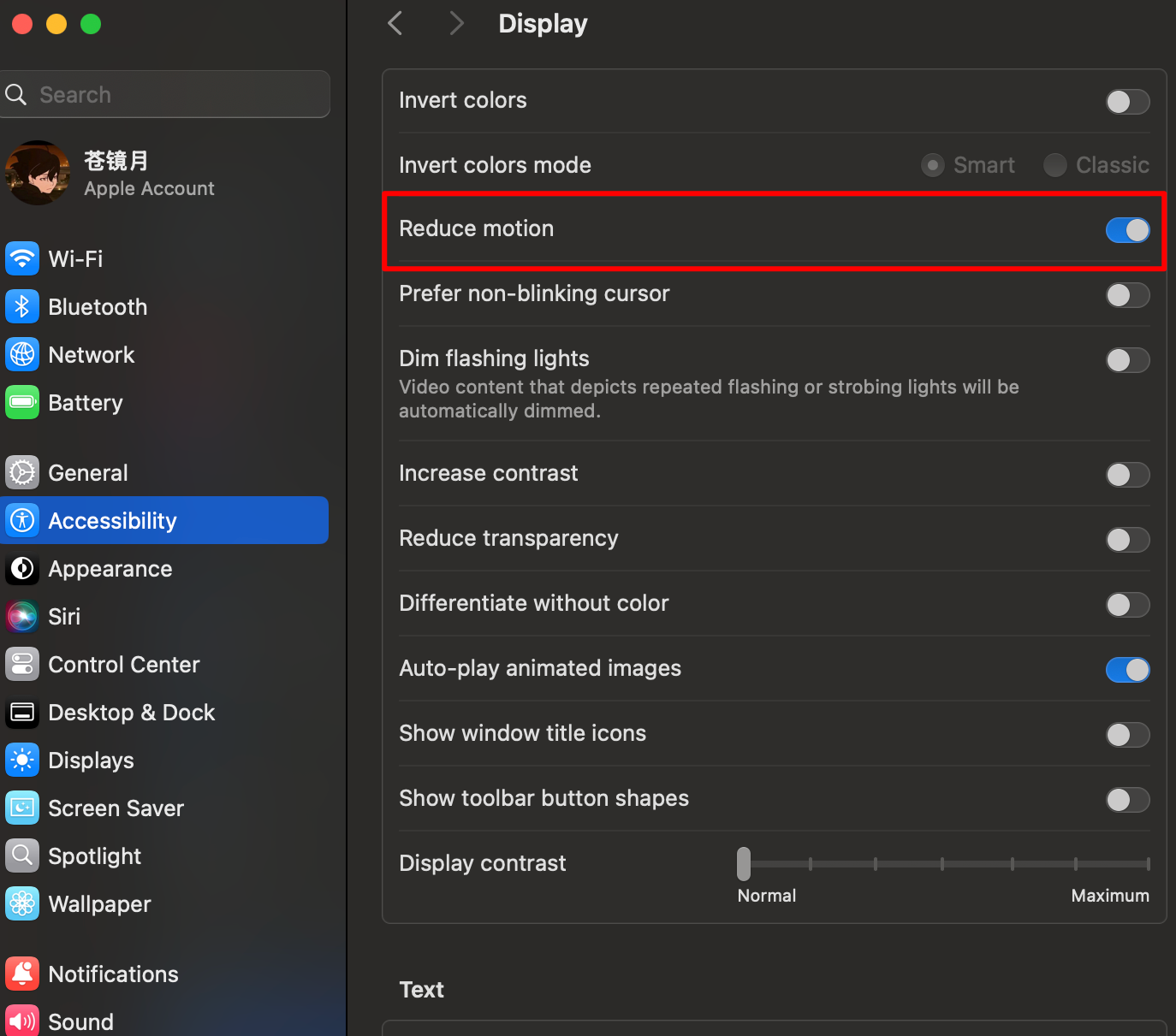Click in the Search field
This screenshot has height=1036, width=1176.
165,94
